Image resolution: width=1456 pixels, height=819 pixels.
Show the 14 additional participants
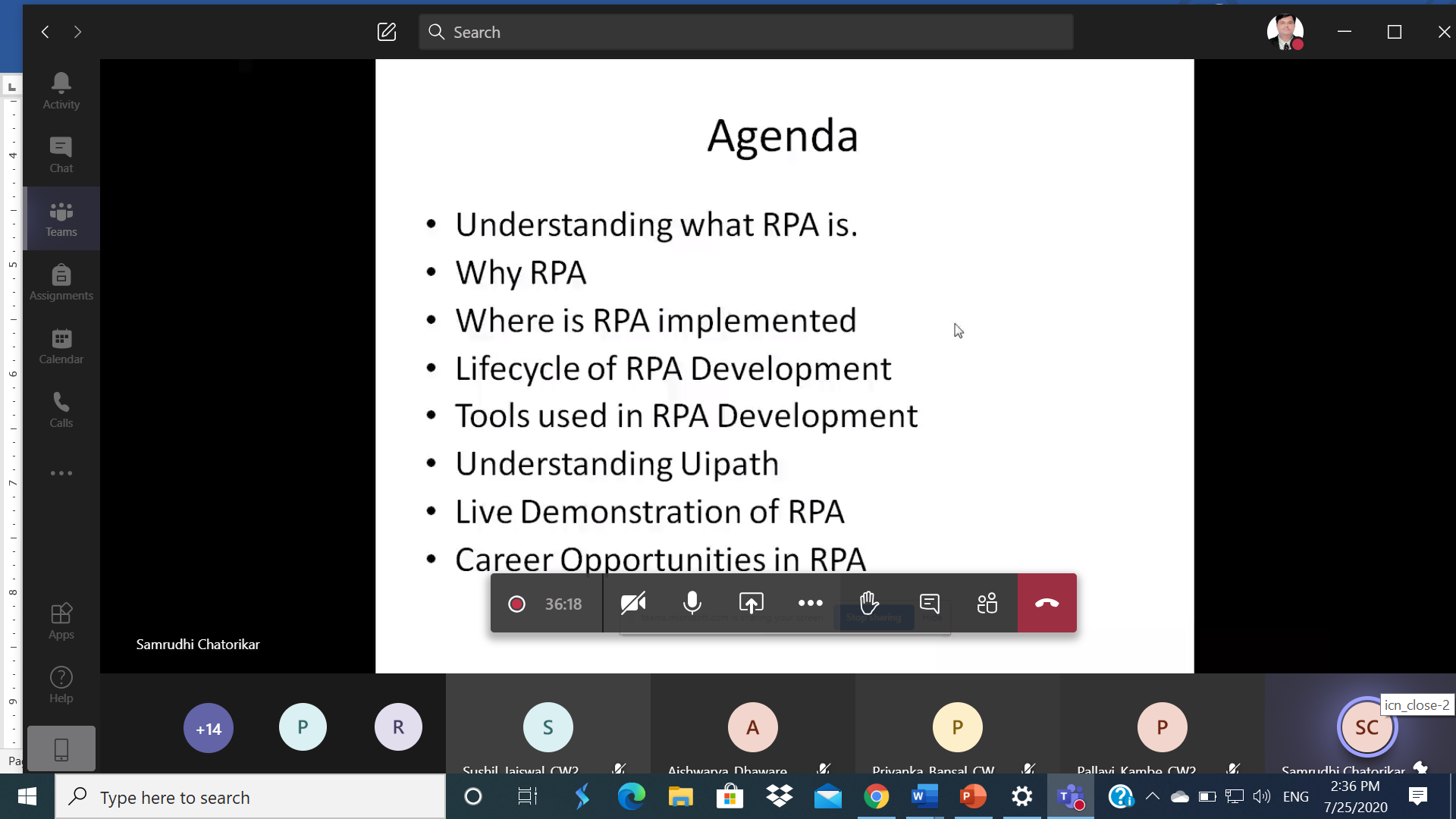(209, 729)
